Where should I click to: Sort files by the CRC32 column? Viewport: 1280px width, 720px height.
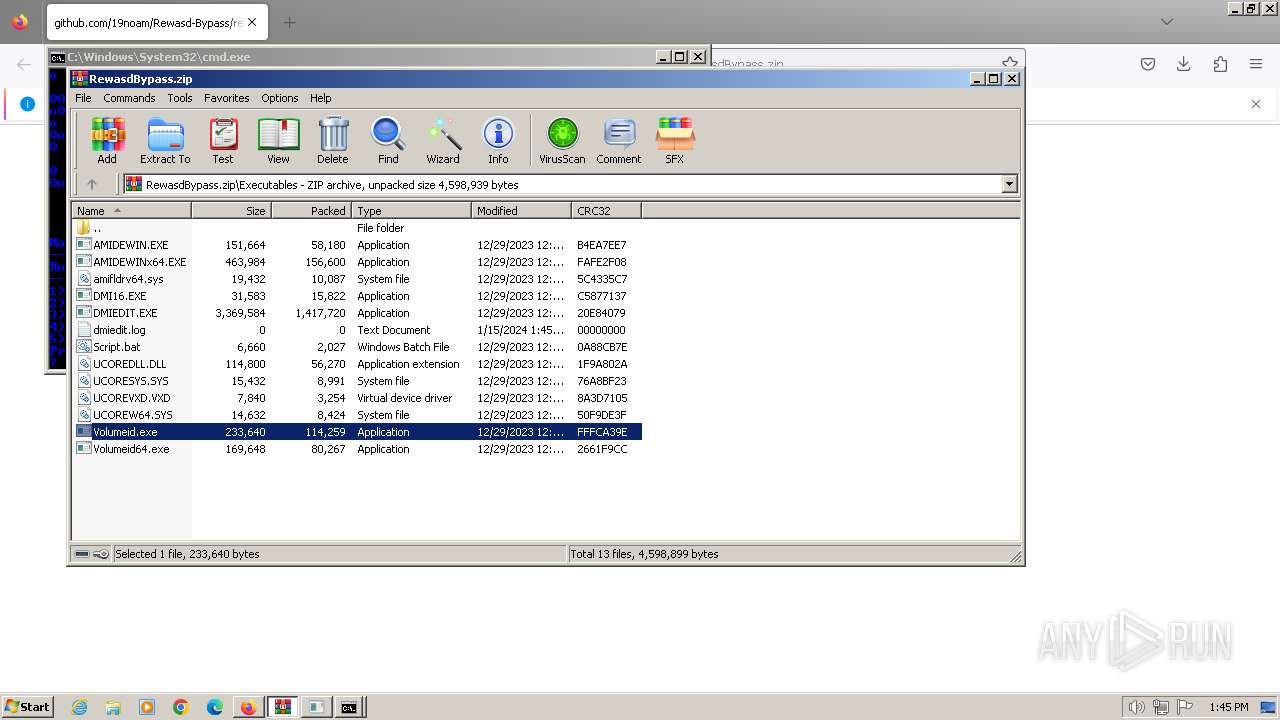pos(606,211)
